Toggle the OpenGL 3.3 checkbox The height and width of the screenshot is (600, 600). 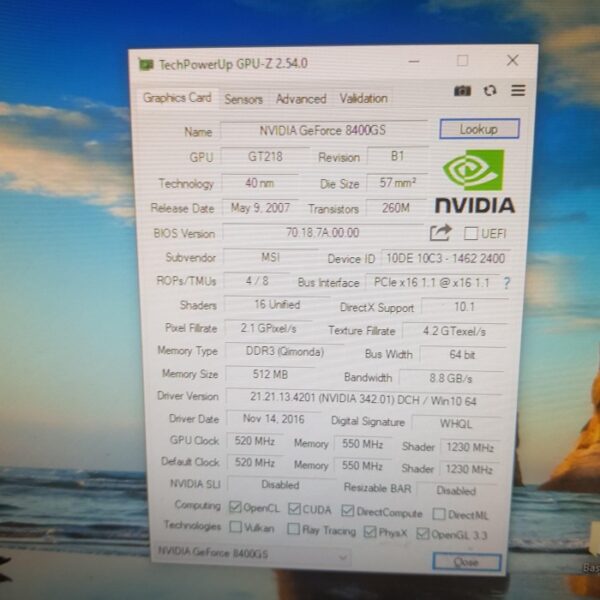(422, 533)
